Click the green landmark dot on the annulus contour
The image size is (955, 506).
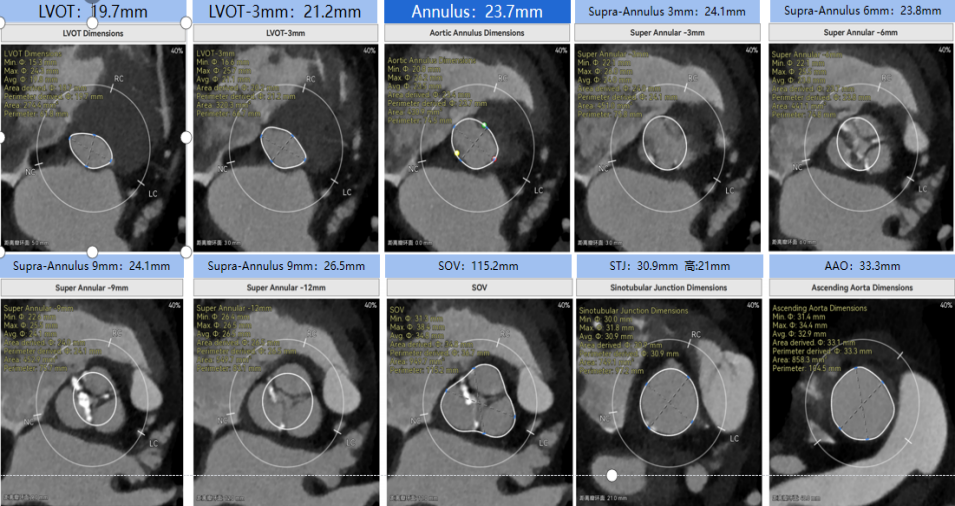tap(484, 125)
